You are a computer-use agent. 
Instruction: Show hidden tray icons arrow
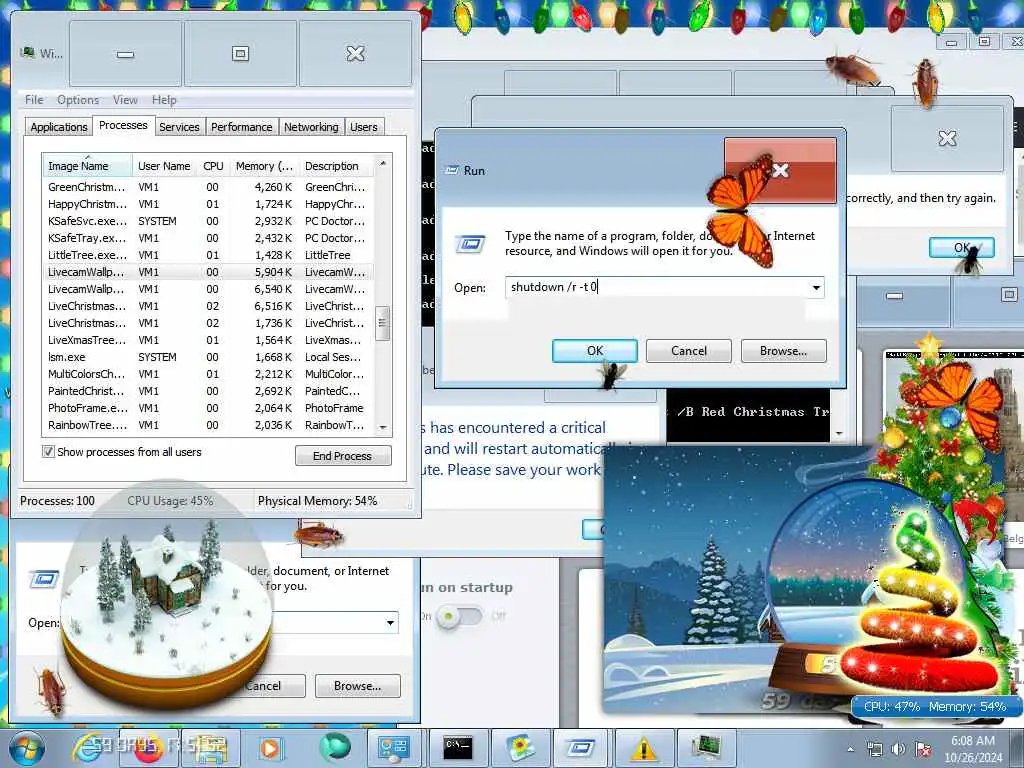pyautogui.click(x=850, y=749)
